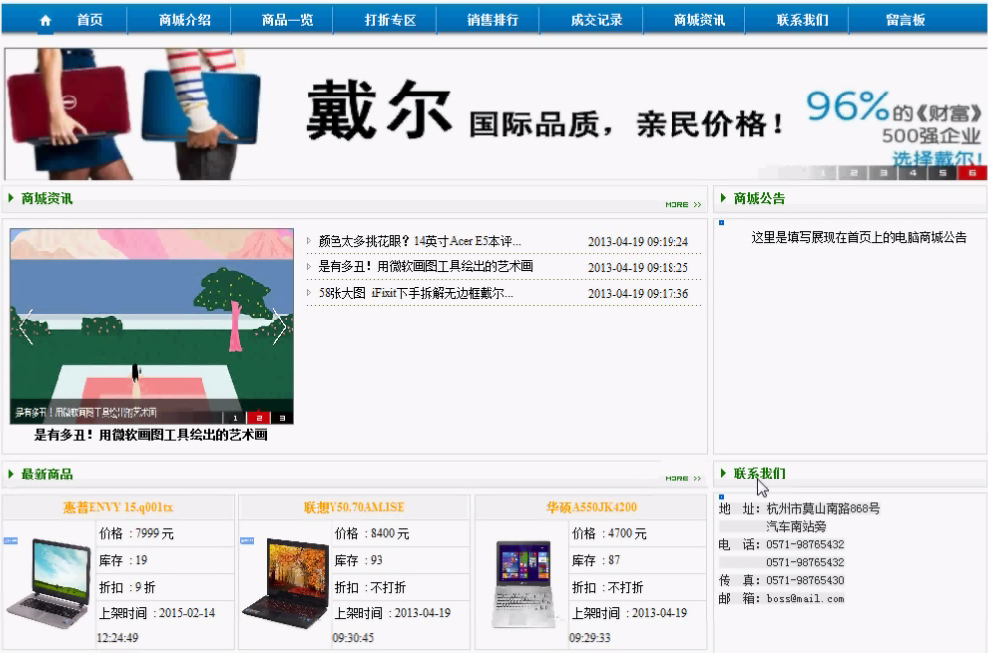Go to 商城资讯 in the nav bar
This screenshot has height=653, width=988.
point(699,20)
